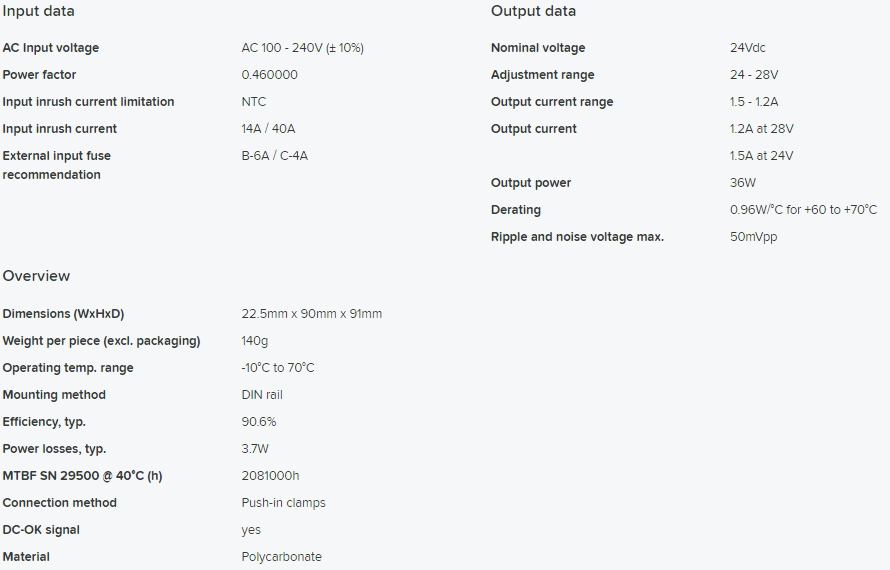Click the AC 100 - 240V value

click(x=303, y=48)
